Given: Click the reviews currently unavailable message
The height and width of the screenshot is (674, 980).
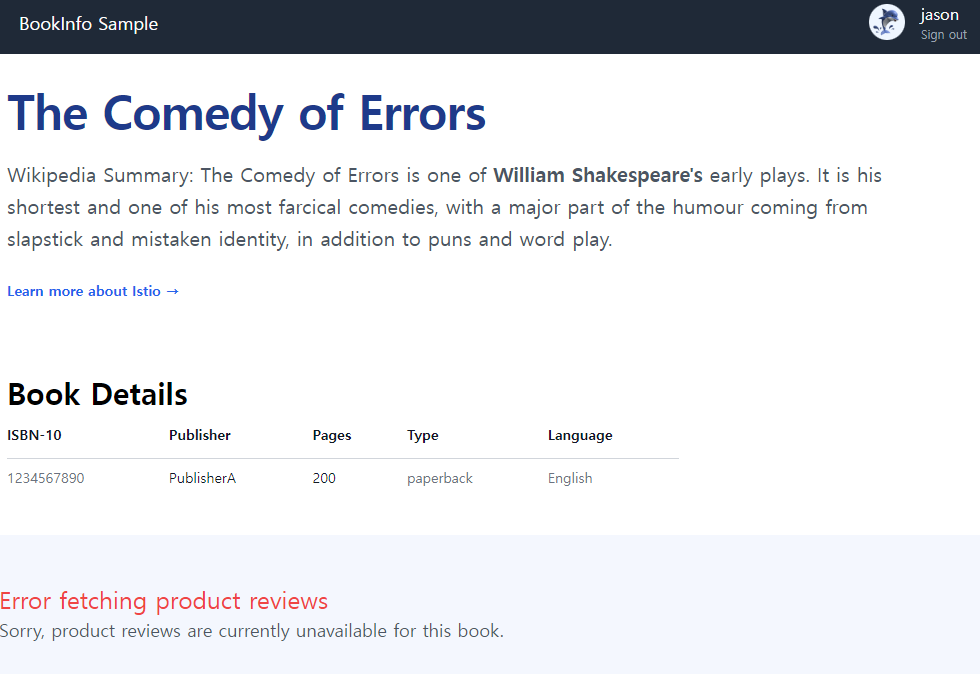Looking at the screenshot, I should point(252,631).
